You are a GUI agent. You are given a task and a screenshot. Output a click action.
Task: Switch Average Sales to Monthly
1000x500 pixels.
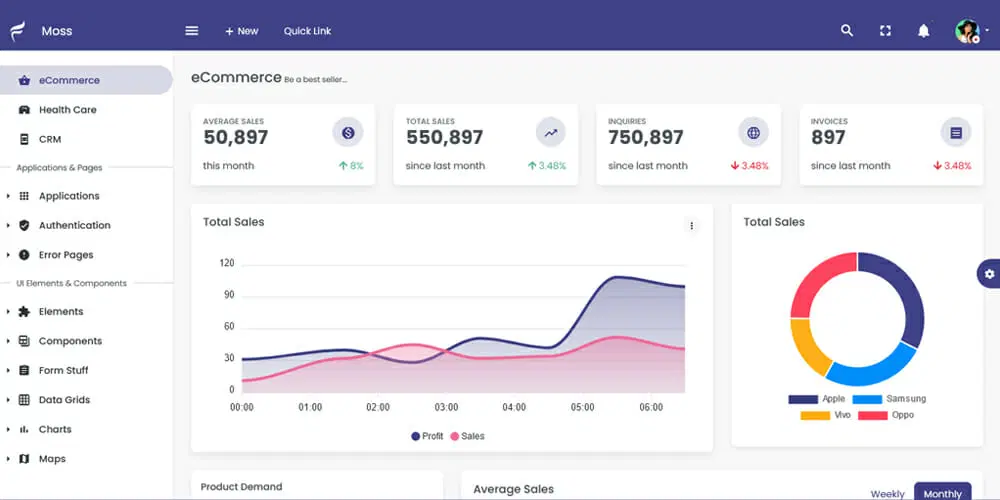tap(943, 492)
